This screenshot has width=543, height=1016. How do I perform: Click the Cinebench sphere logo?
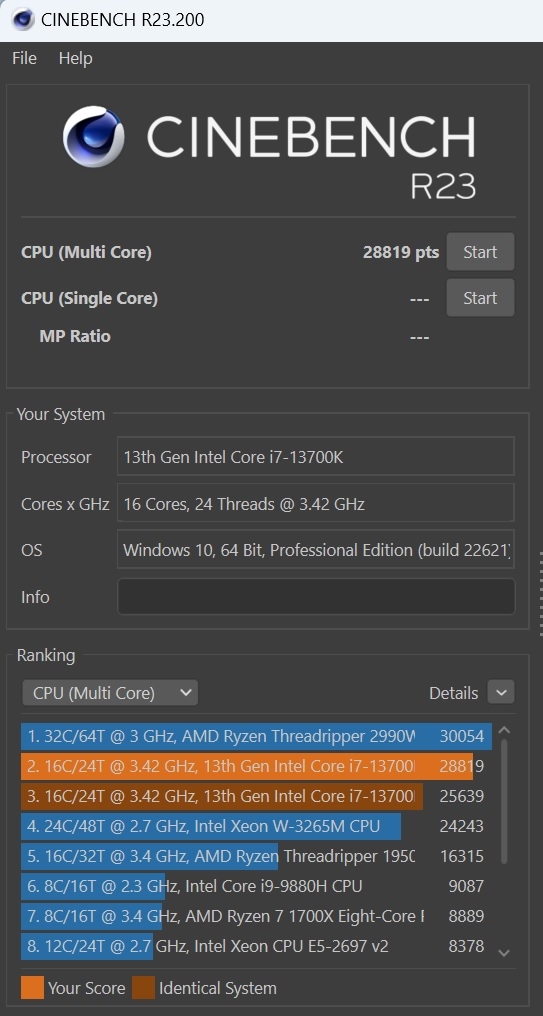pyautogui.click(x=93, y=137)
